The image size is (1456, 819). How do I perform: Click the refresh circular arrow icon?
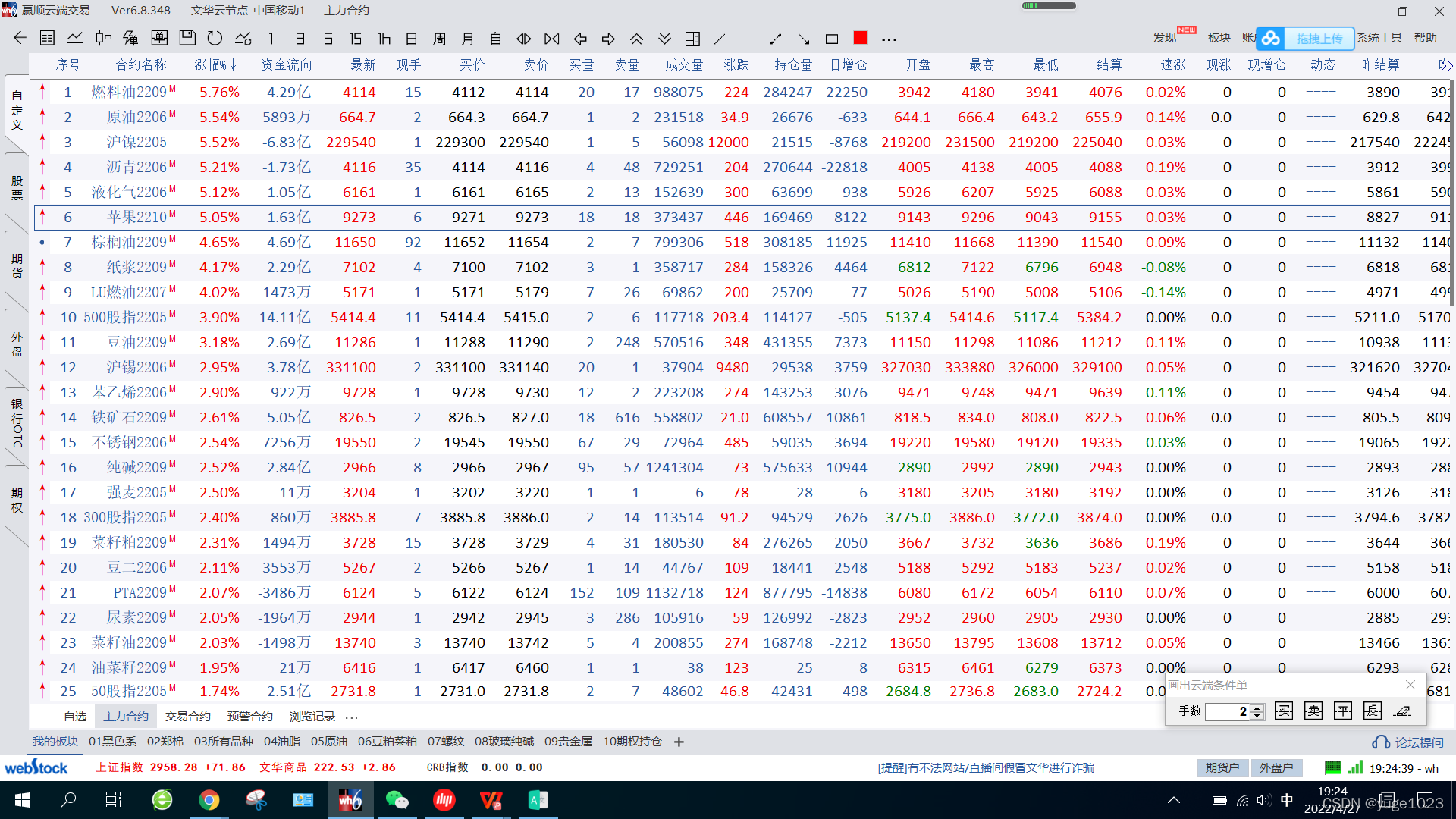coord(215,38)
